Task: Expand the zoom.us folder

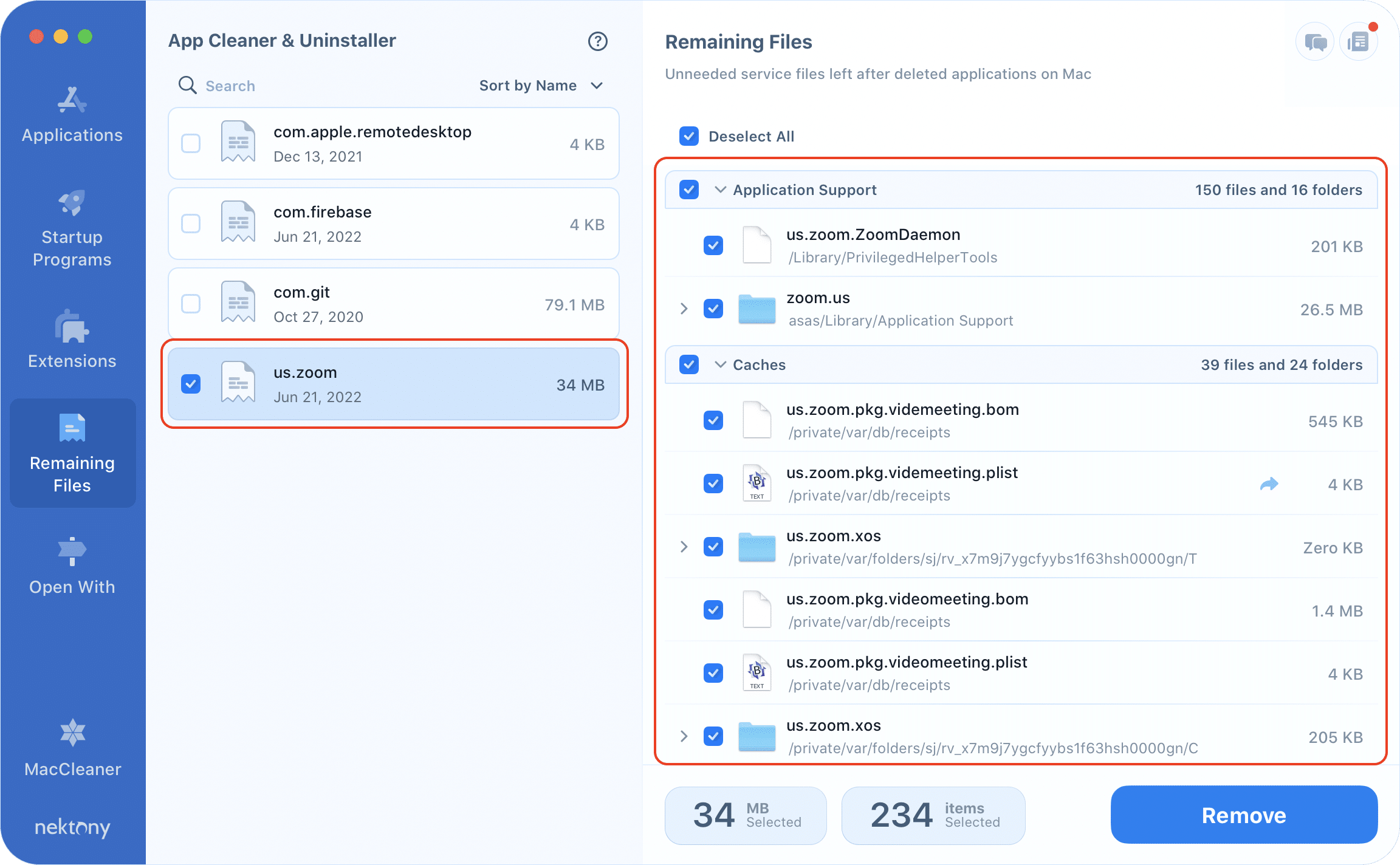Action: pyautogui.click(x=684, y=309)
